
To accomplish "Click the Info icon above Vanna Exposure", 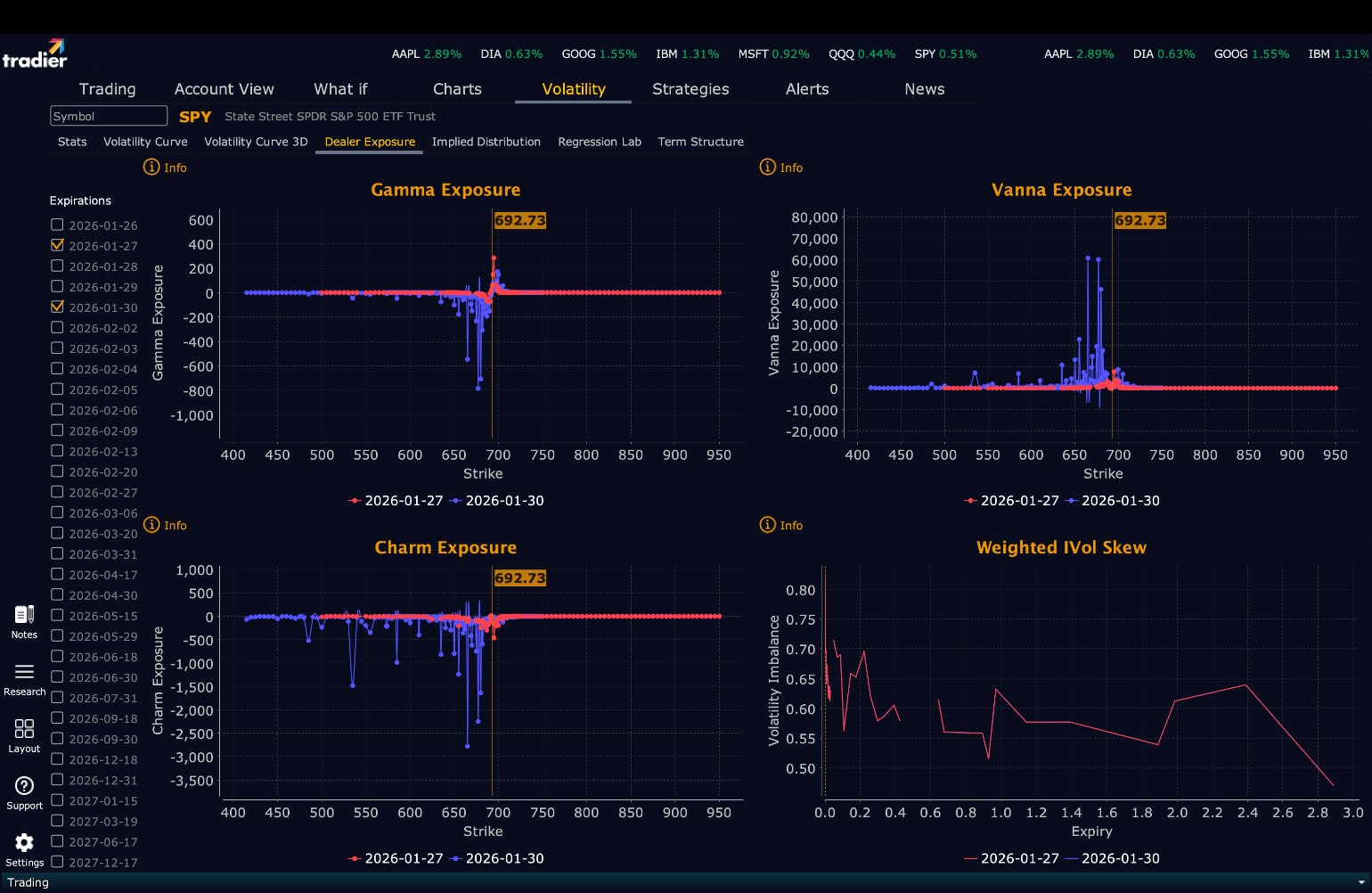I will point(767,168).
